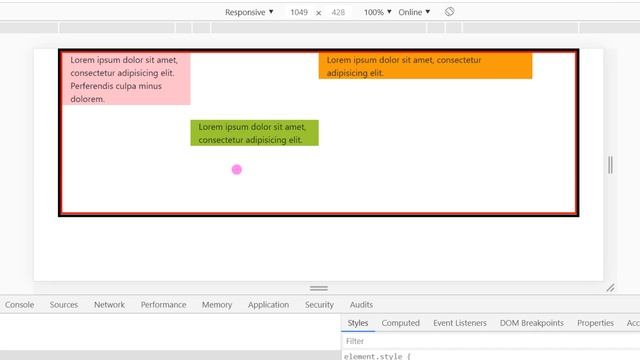Click the center media query breakpoint bar
Image resolution: width=640 pixels, height=360 pixels.
pyautogui.click(x=318, y=28)
